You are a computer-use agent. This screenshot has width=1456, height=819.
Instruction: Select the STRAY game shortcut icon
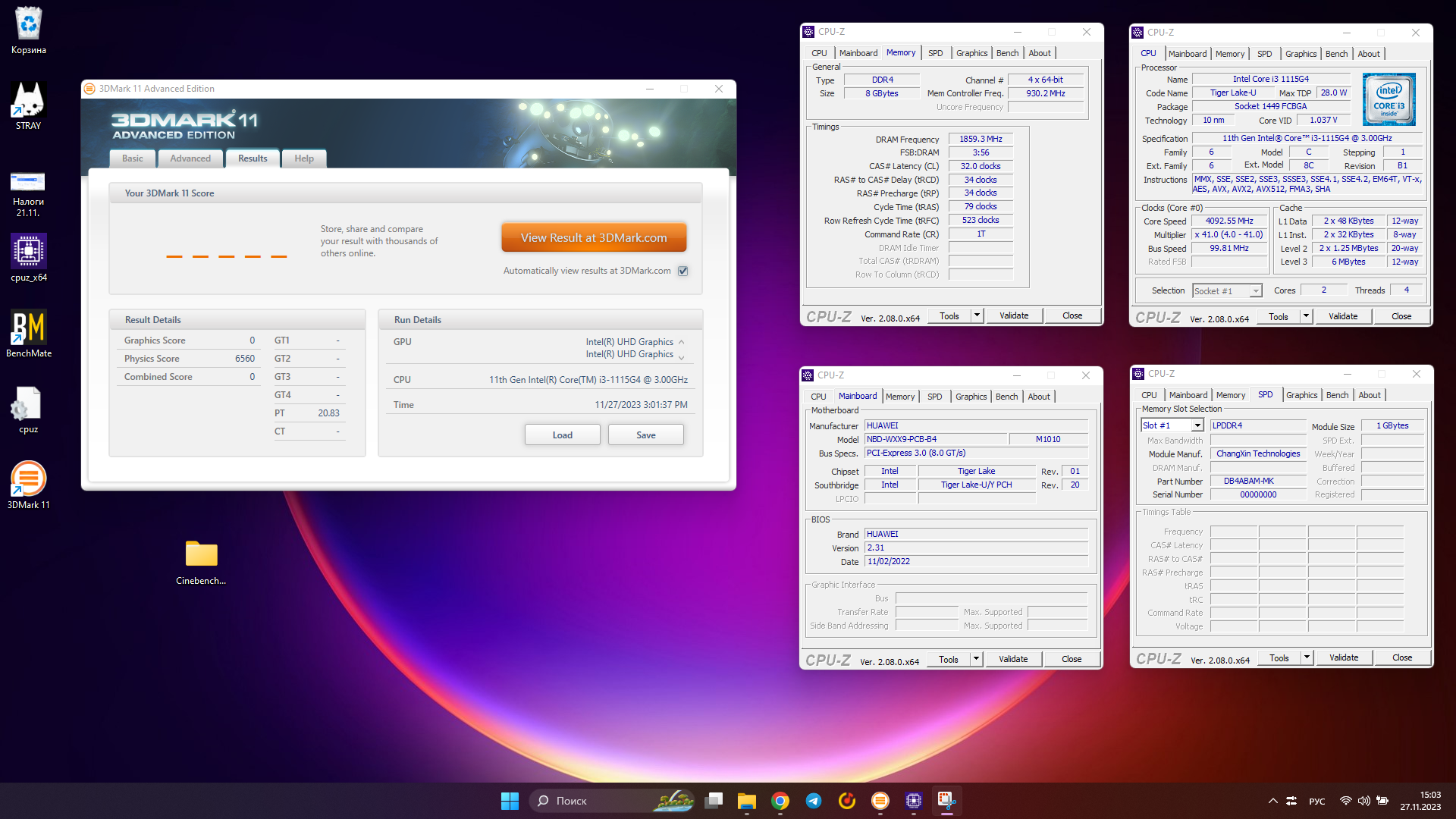tap(29, 107)
